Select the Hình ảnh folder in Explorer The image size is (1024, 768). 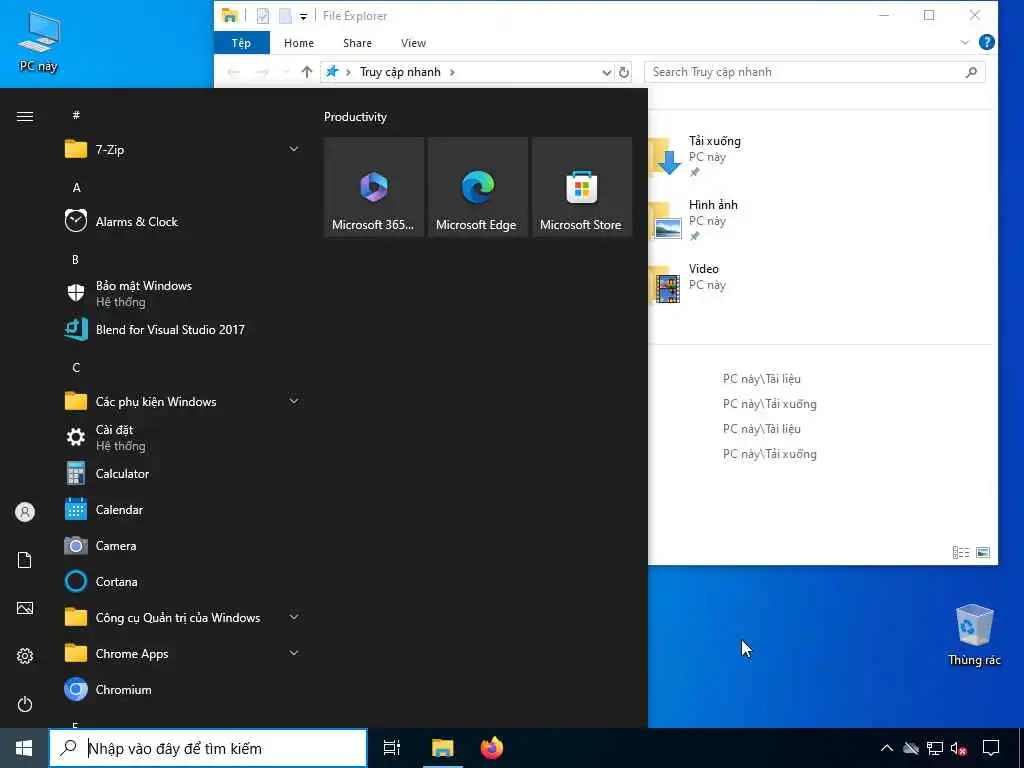(x=696, y=220)
